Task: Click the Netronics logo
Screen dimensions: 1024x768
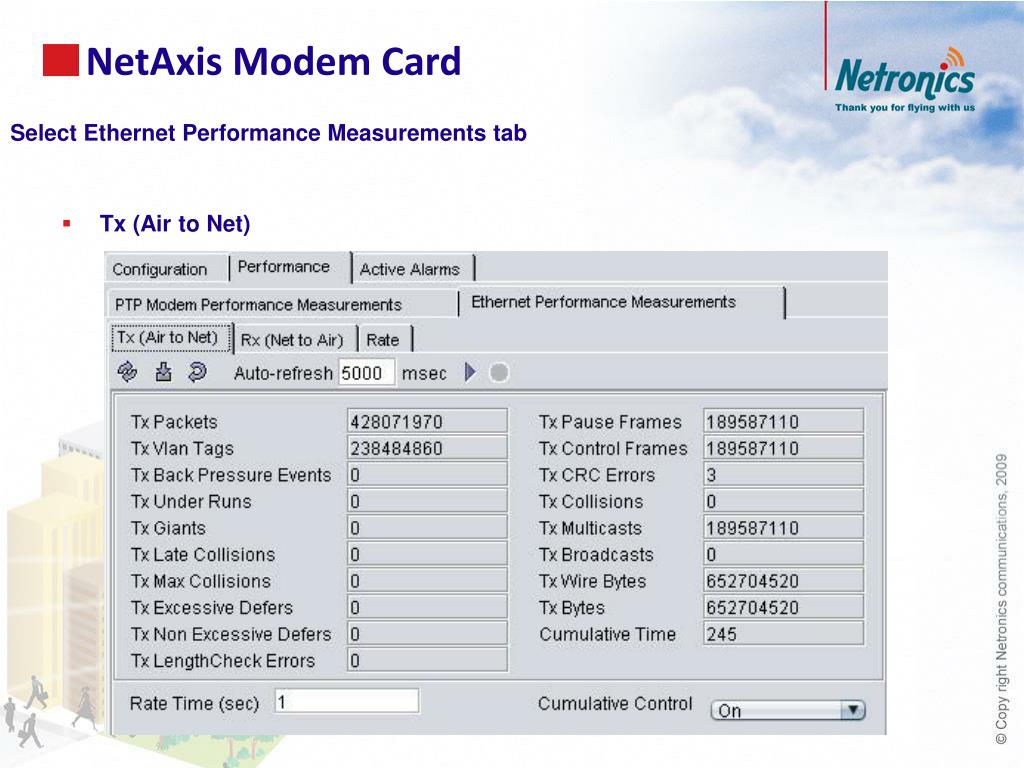Action: (904, 80)
